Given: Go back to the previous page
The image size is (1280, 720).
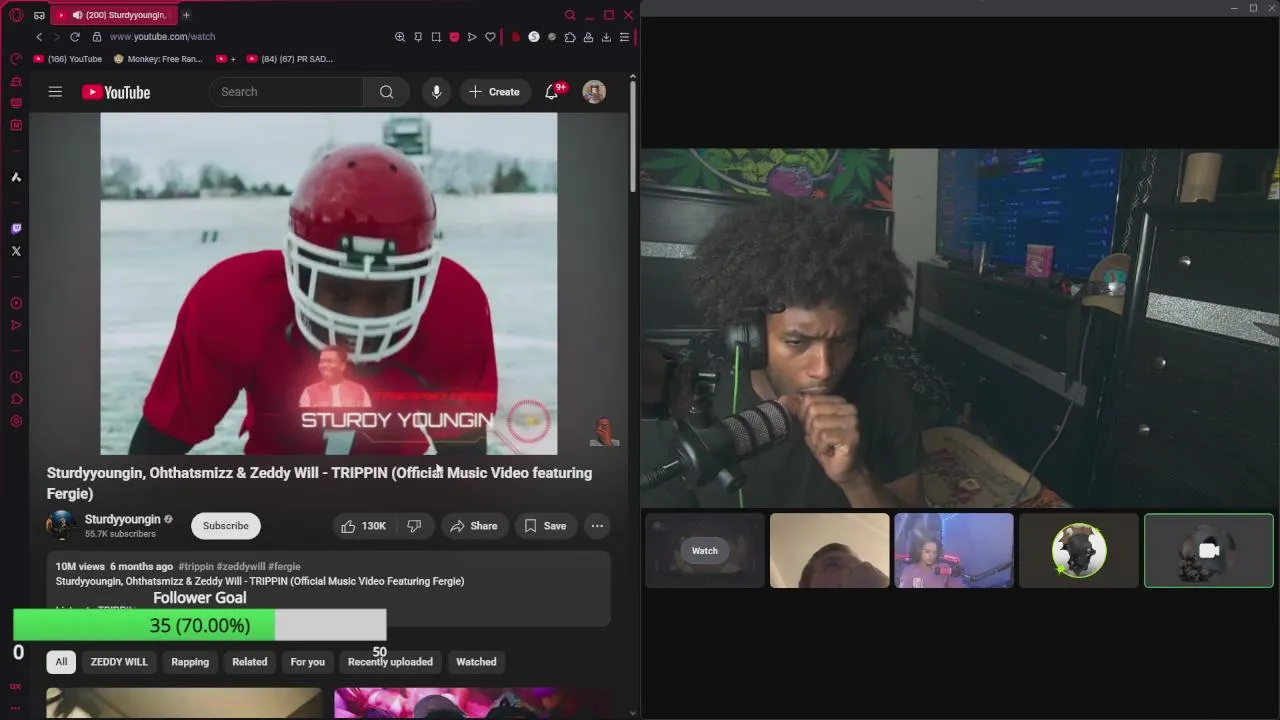Looking at the screenshot, I should point(39,37).
